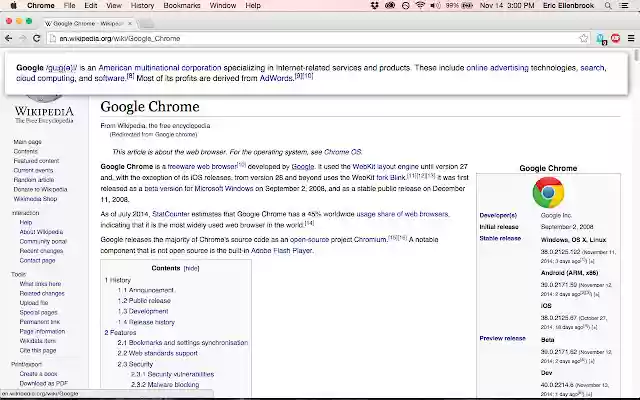The image size is (640, 400).
Task: Click the AdBlock extension icon
Action: click(616, 38)
